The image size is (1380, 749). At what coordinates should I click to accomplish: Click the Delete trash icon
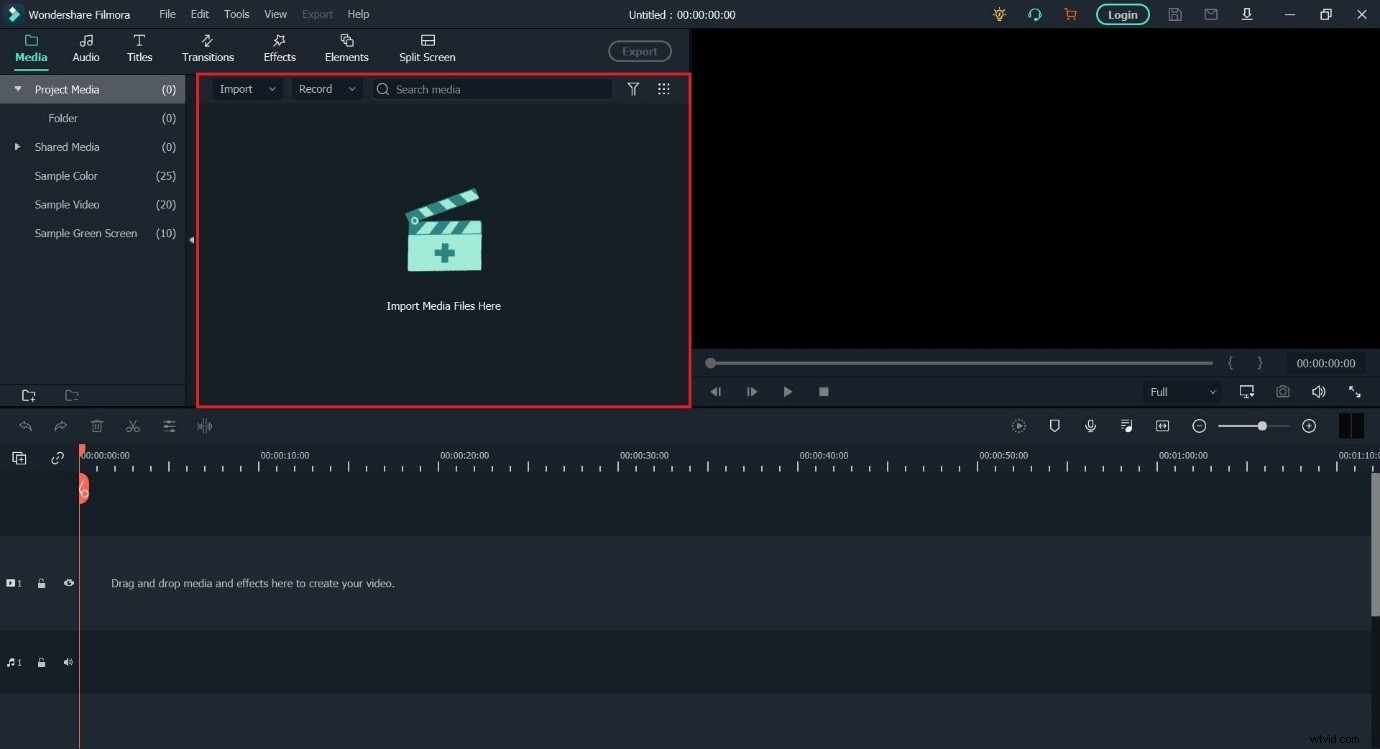97,426
